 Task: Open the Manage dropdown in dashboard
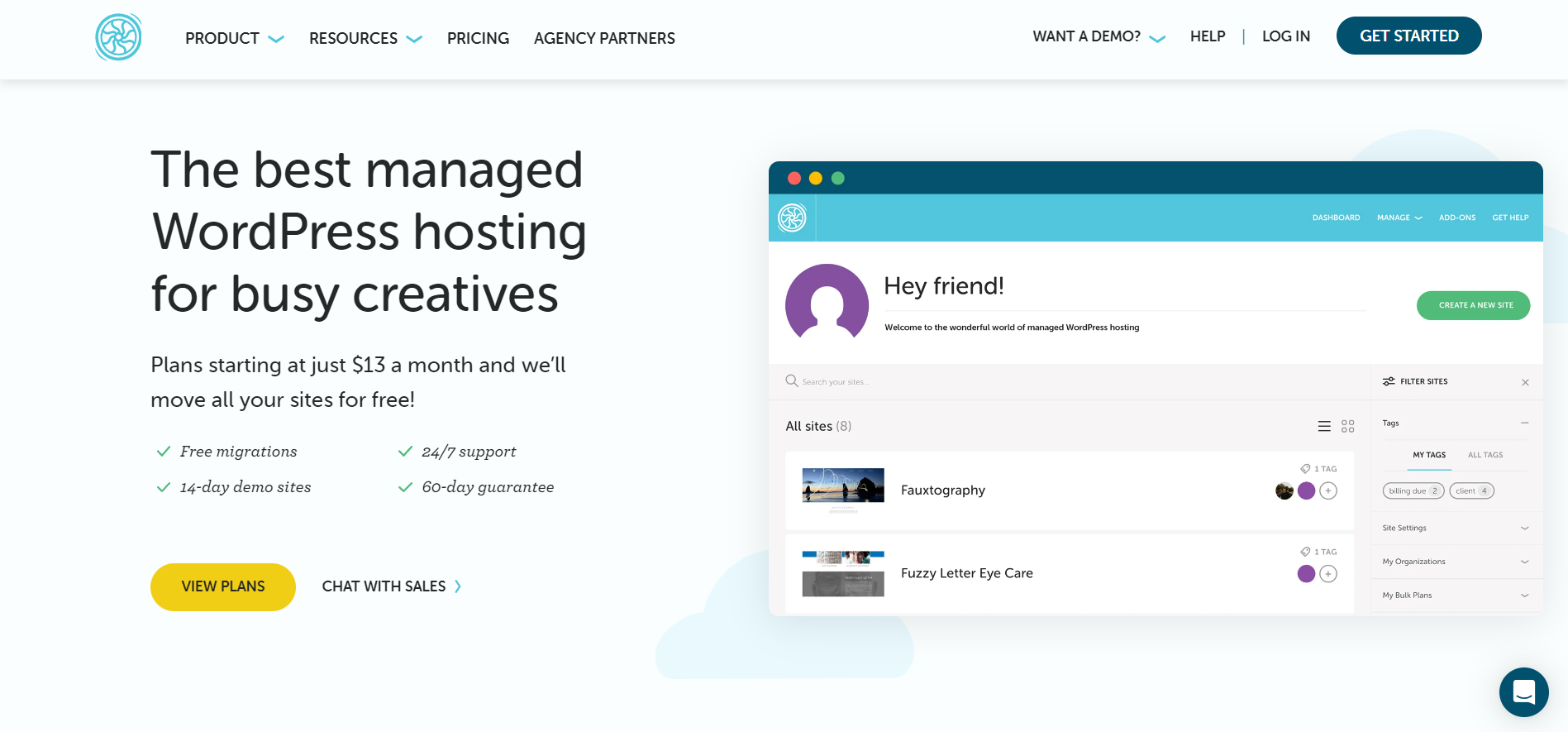pyautogui.click(x=1399, y=218)
